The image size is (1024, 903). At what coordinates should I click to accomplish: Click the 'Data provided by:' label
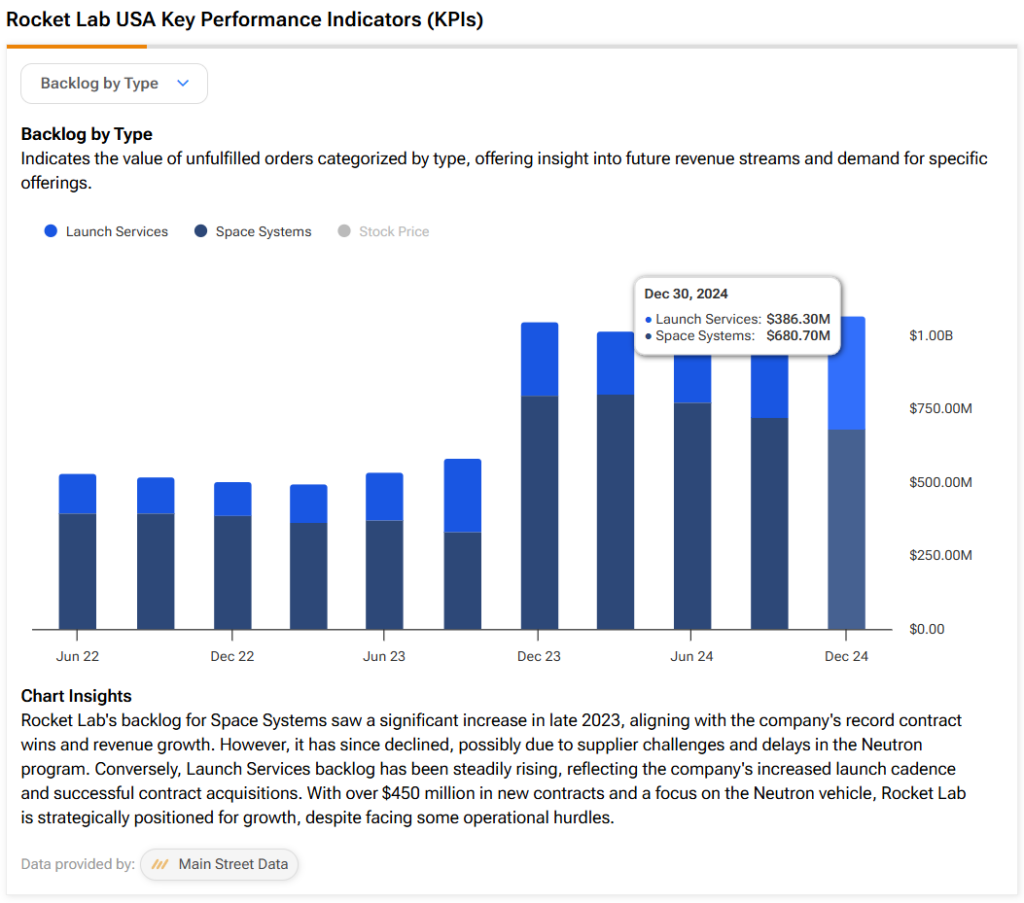point(78,864)
